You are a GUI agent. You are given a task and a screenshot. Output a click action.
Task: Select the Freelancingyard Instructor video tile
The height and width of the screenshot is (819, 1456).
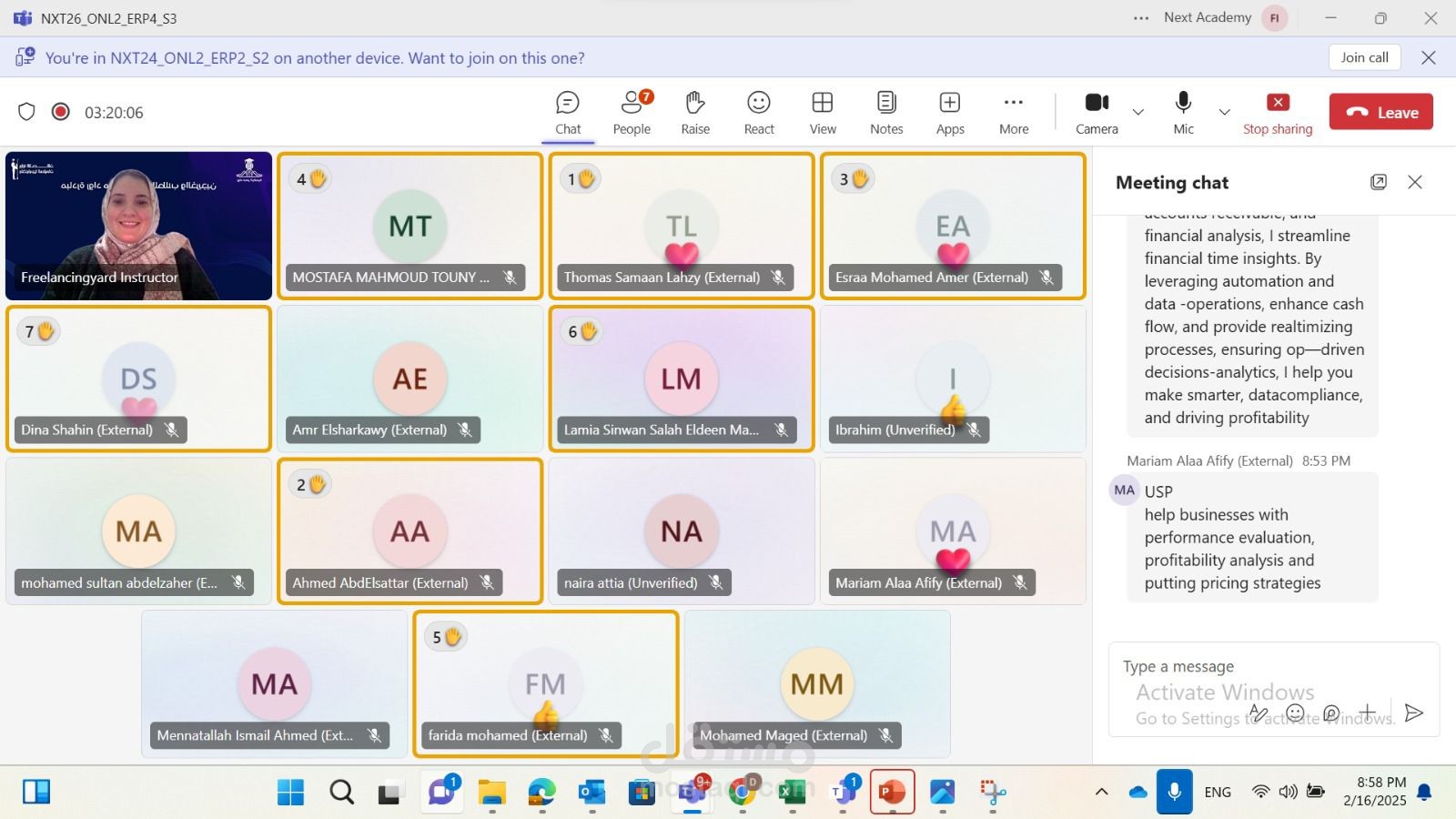click(x=138, y=226)
